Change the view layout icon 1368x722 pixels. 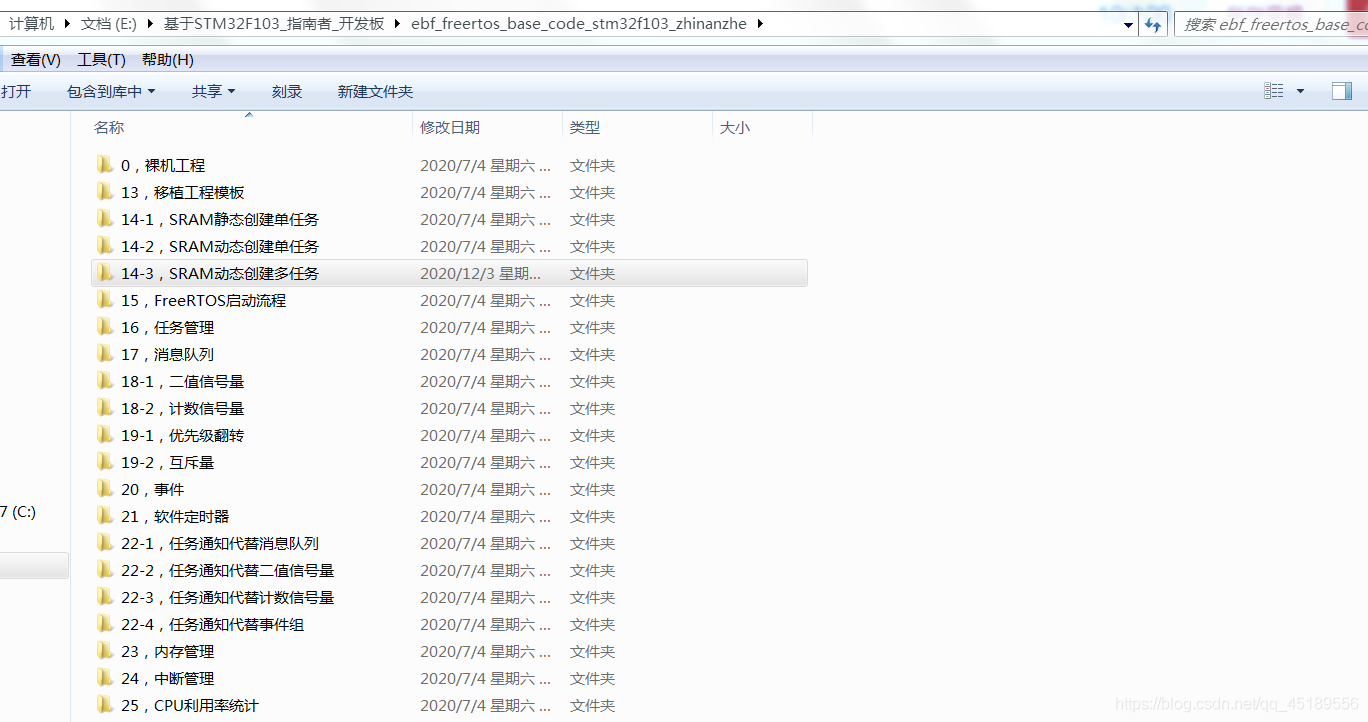point(1274,91)
